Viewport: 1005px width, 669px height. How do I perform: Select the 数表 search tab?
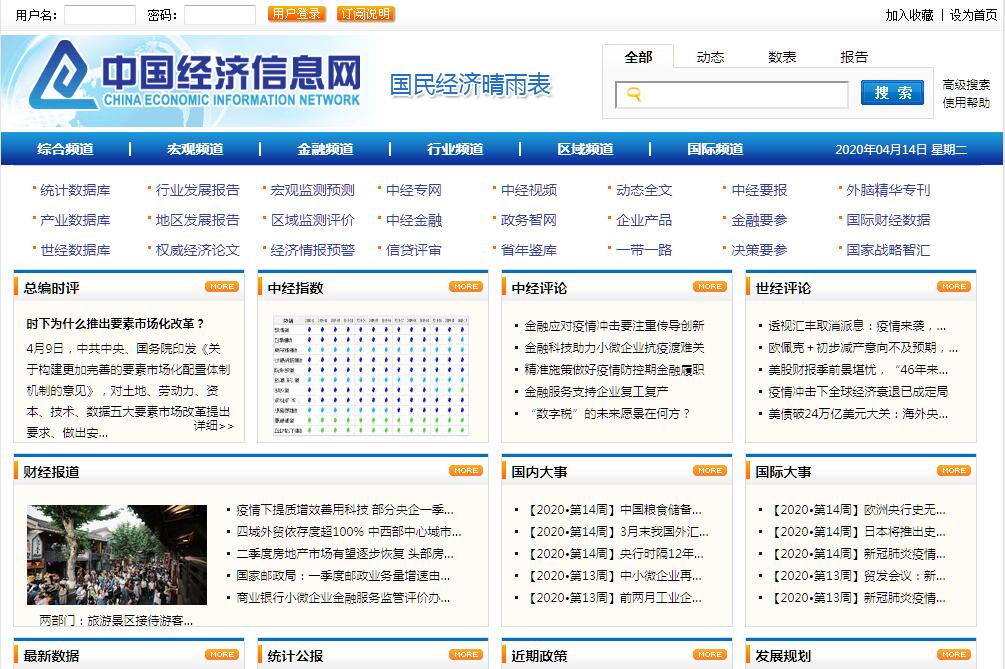[782, 57]
